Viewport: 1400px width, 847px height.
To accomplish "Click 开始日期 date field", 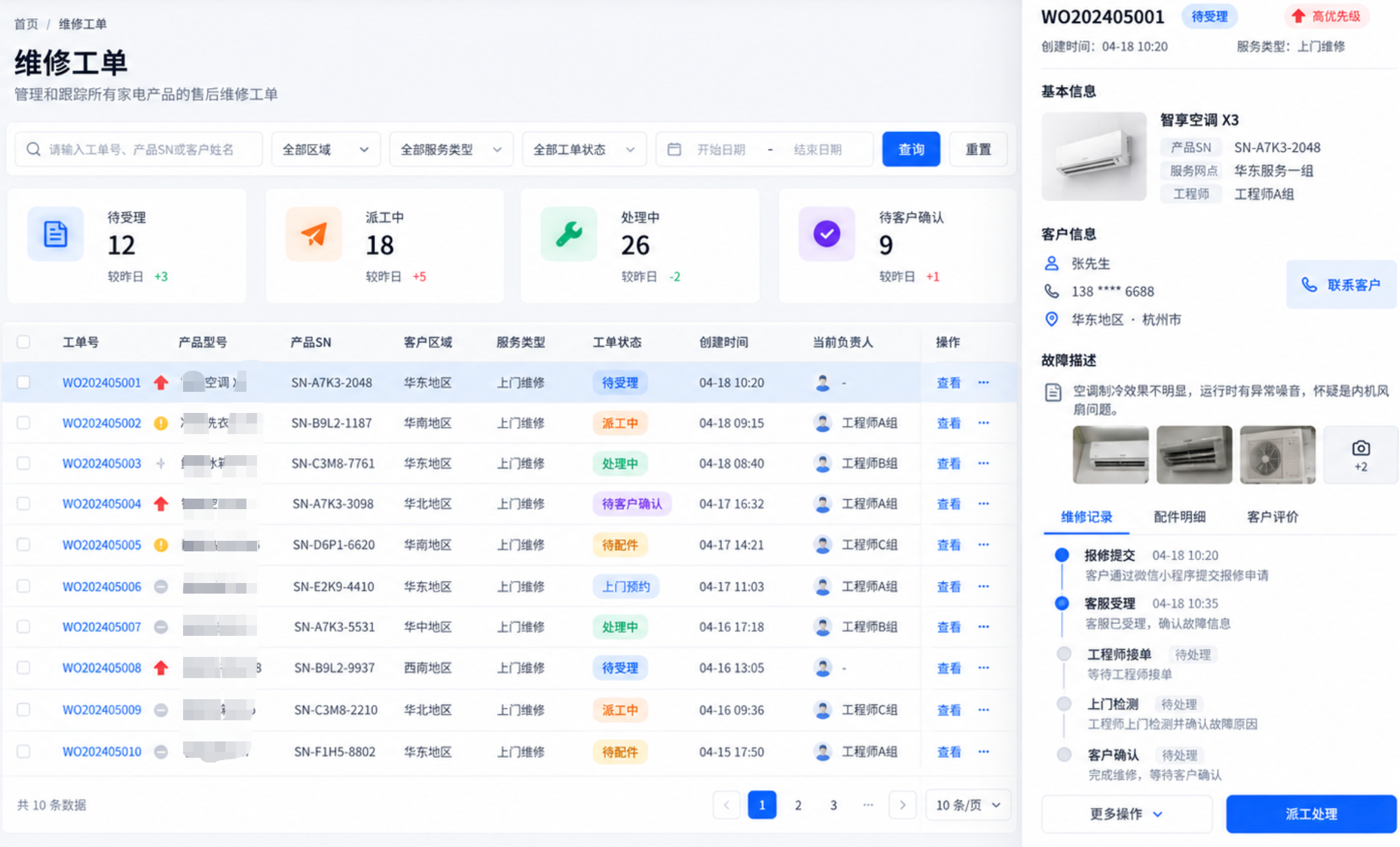I will (721, 150).
